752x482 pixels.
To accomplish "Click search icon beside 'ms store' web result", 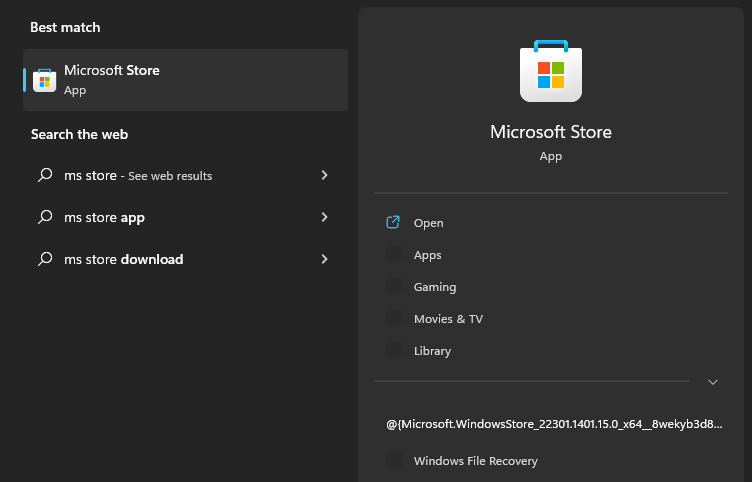I will click(x=45, y=175).
